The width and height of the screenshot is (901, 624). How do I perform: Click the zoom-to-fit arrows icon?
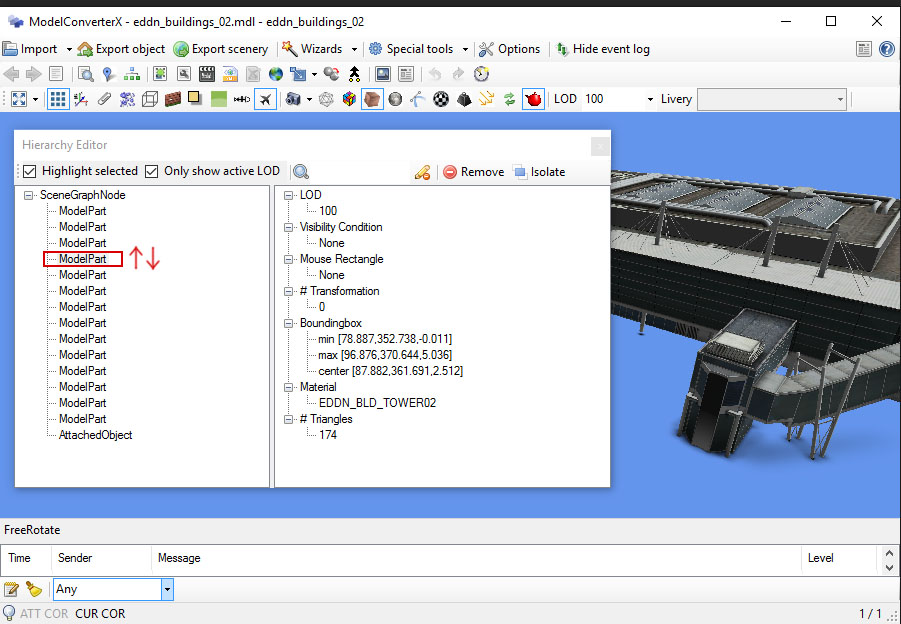[x=19, y=99]
